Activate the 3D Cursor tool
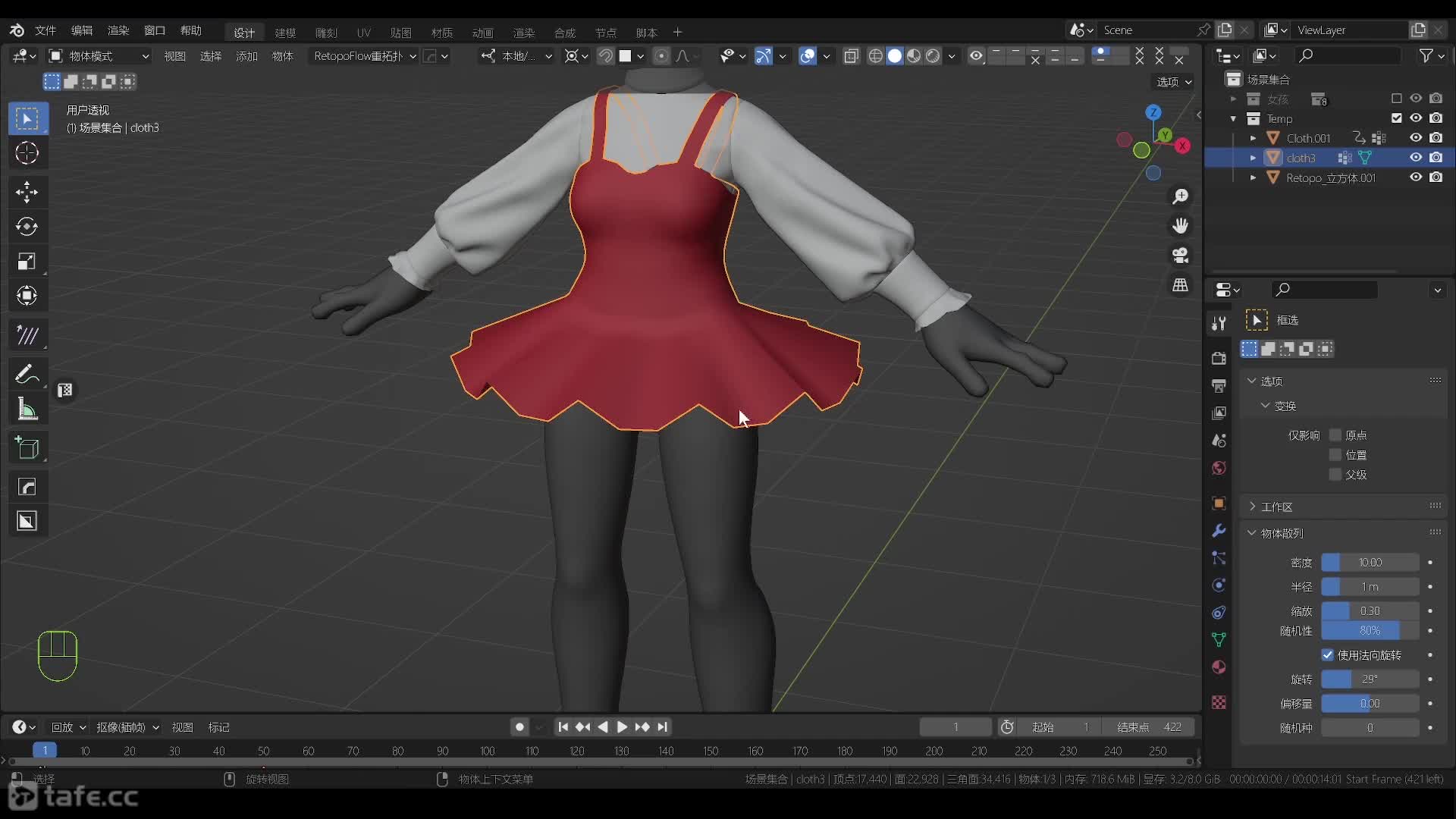 pyautogui.click(x=27, y=153)
